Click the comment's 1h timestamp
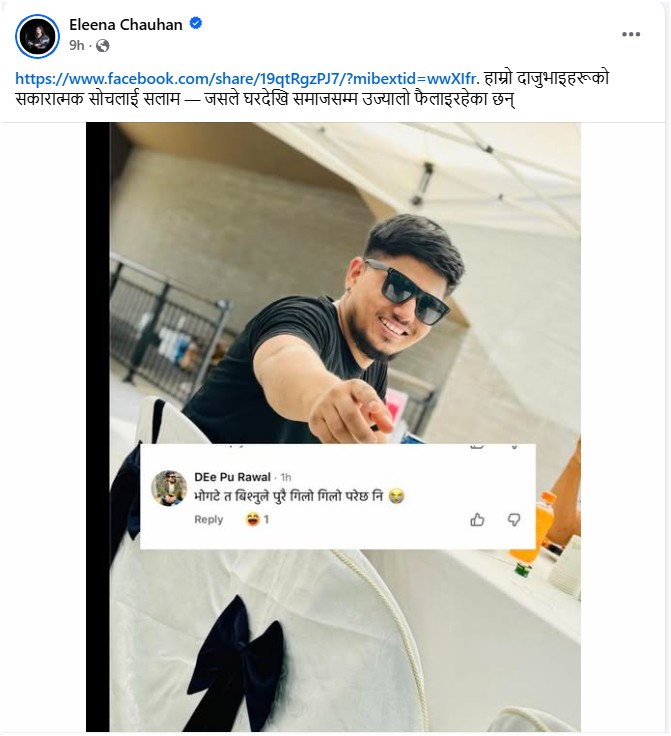 coord(286,477)
